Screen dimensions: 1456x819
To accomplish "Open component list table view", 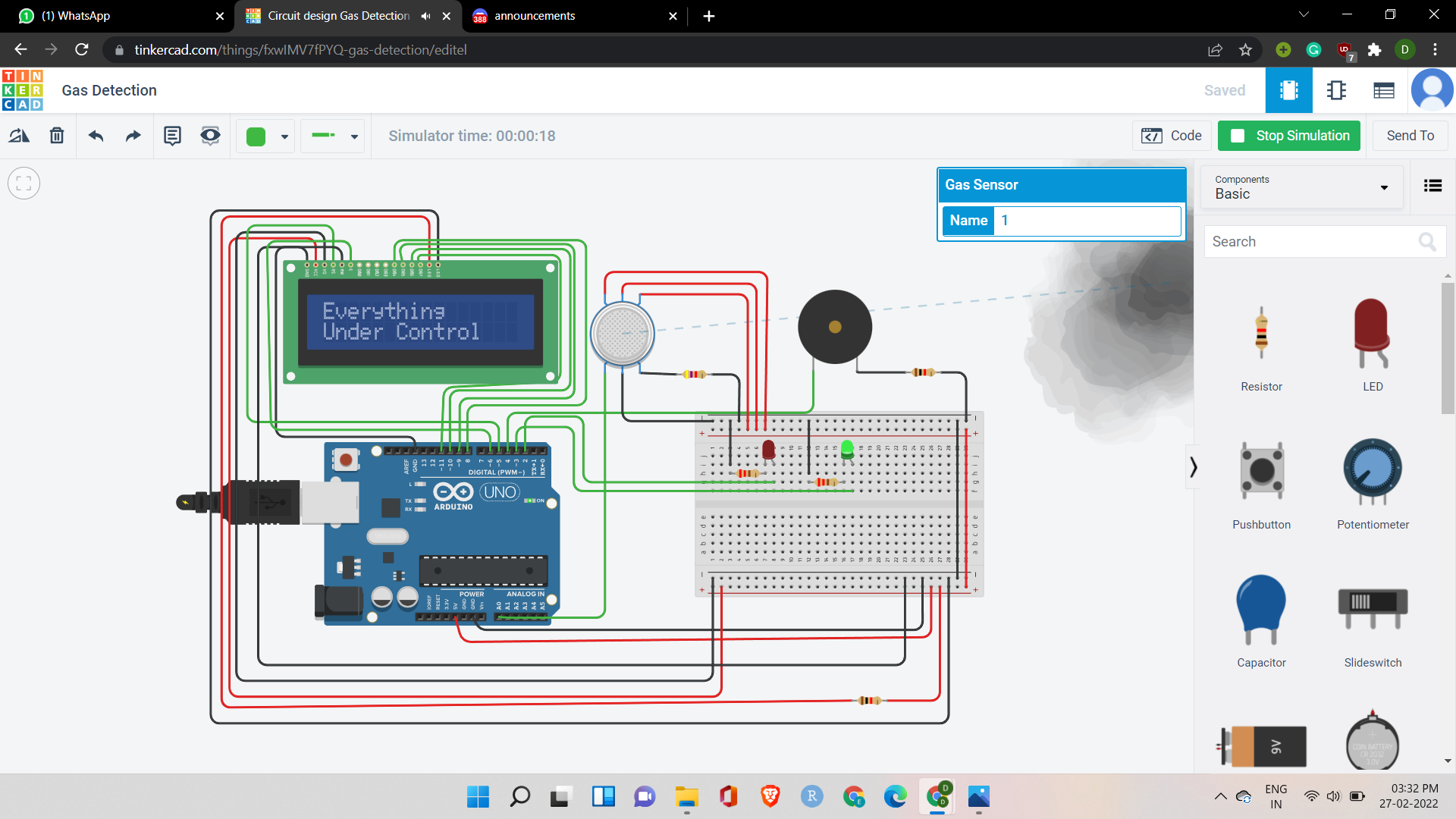I will coord(1384,90).
